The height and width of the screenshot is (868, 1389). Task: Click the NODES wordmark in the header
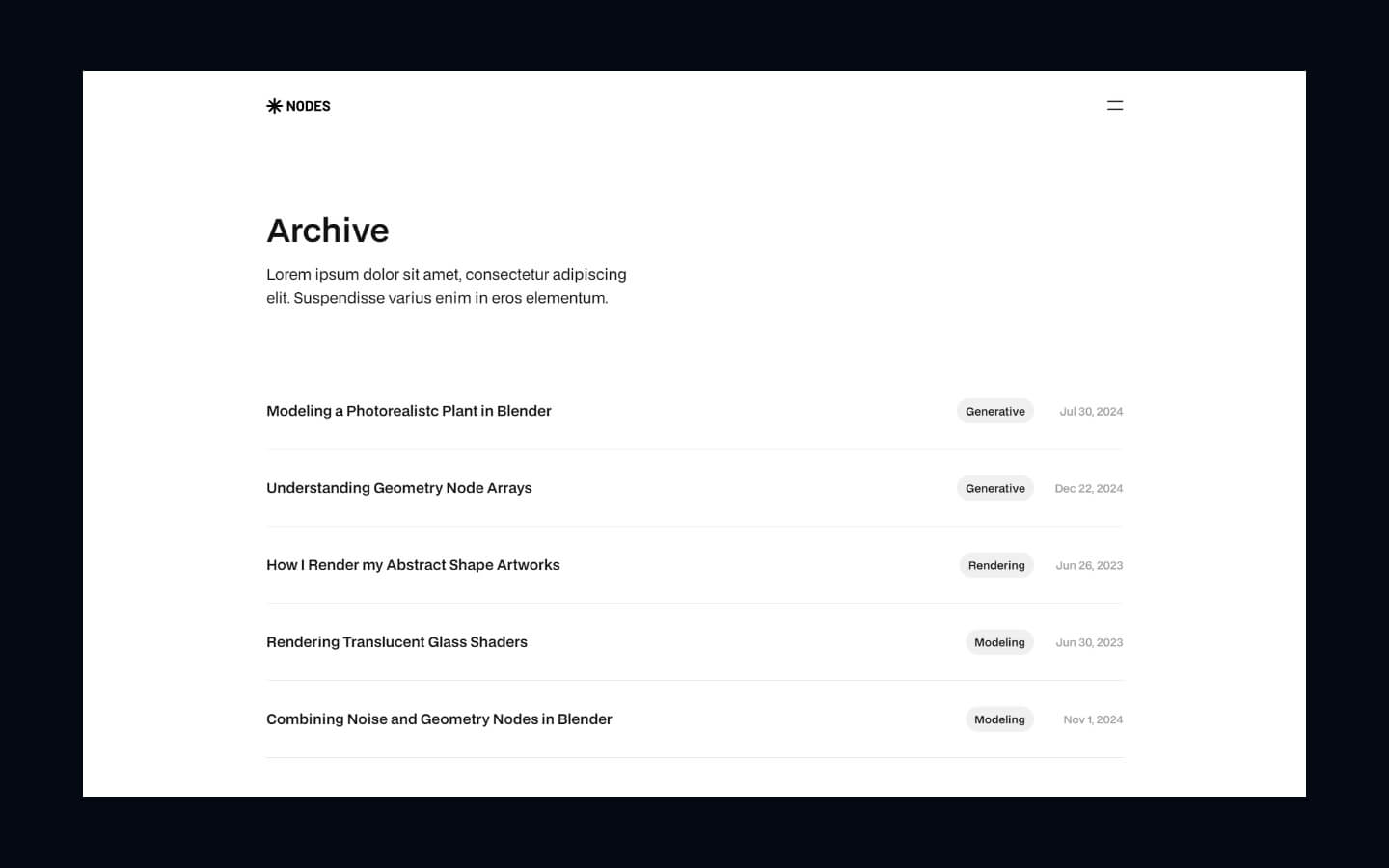[x=309, y=106]
